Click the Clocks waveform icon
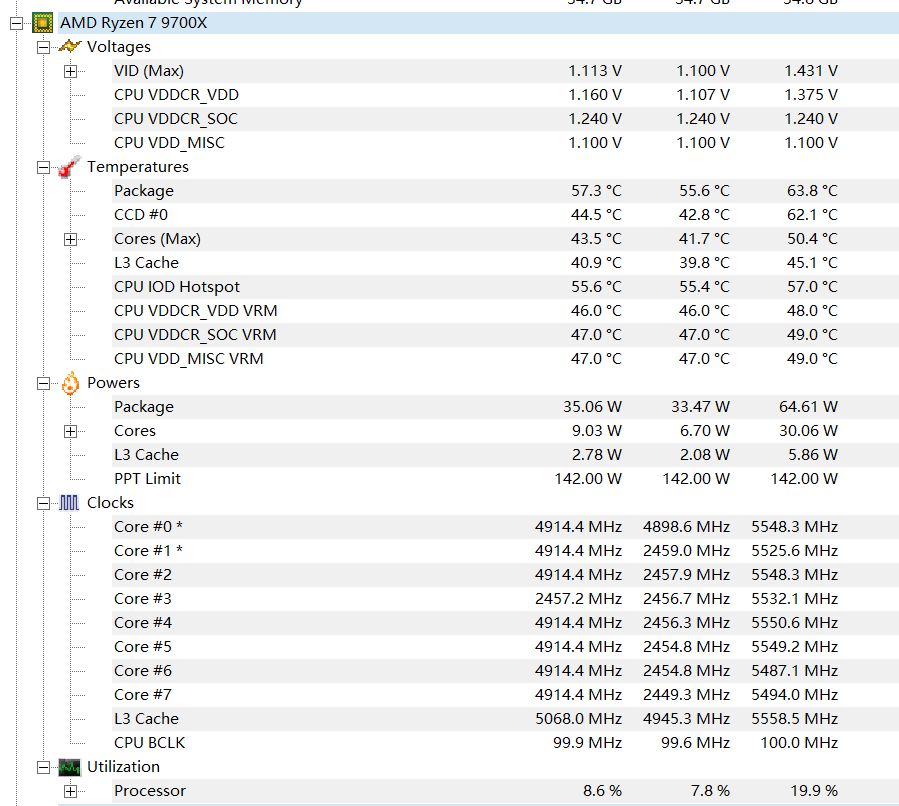Image resolution: width=899 pixels, height=806 pixels. 68,502
